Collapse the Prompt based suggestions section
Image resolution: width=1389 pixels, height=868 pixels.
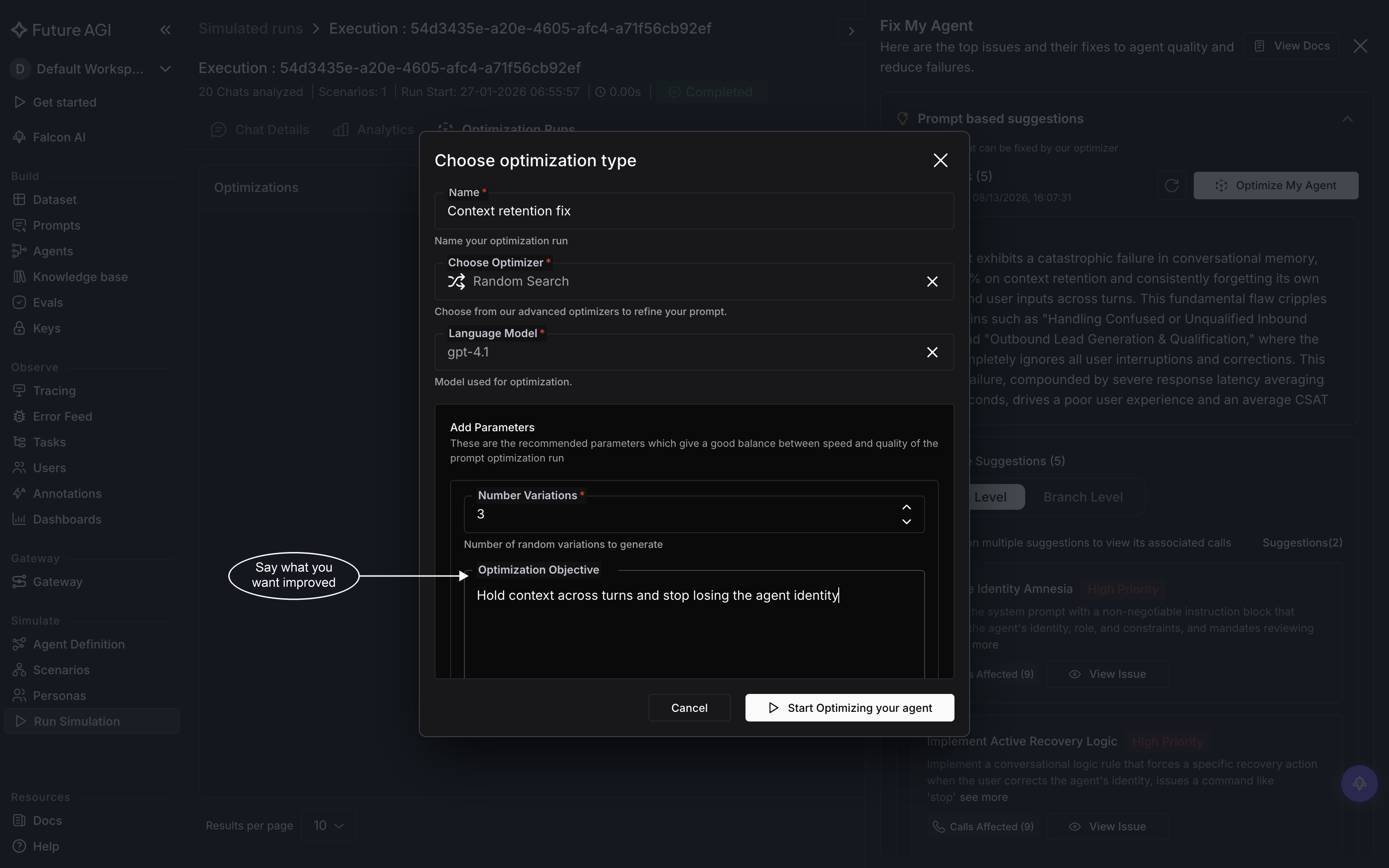pyautogui.click(x=1347, y=119)
